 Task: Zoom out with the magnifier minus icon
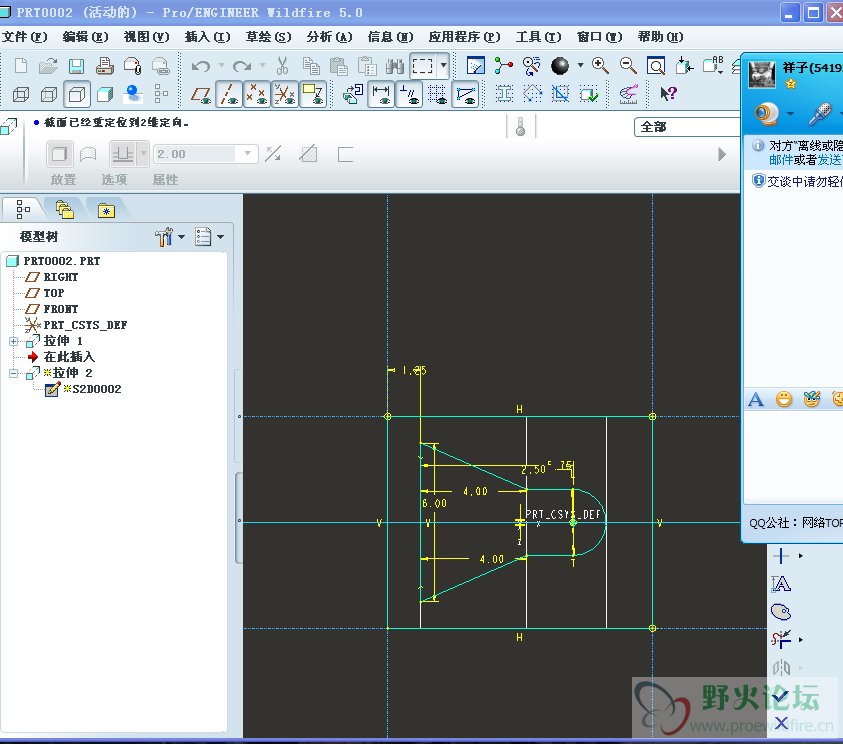tap(628, 66)
